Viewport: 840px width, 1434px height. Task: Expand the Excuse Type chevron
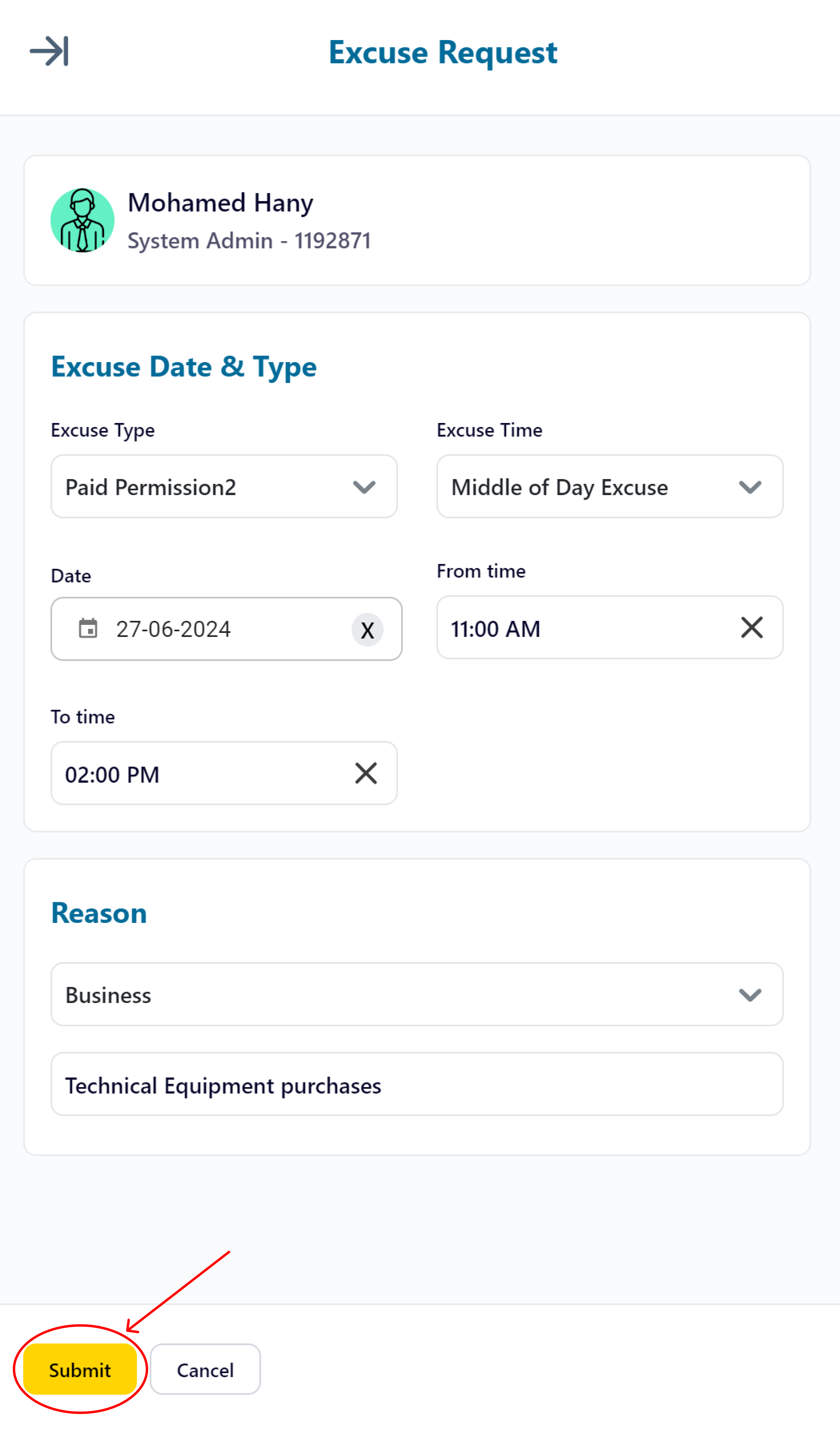(364, 487)
